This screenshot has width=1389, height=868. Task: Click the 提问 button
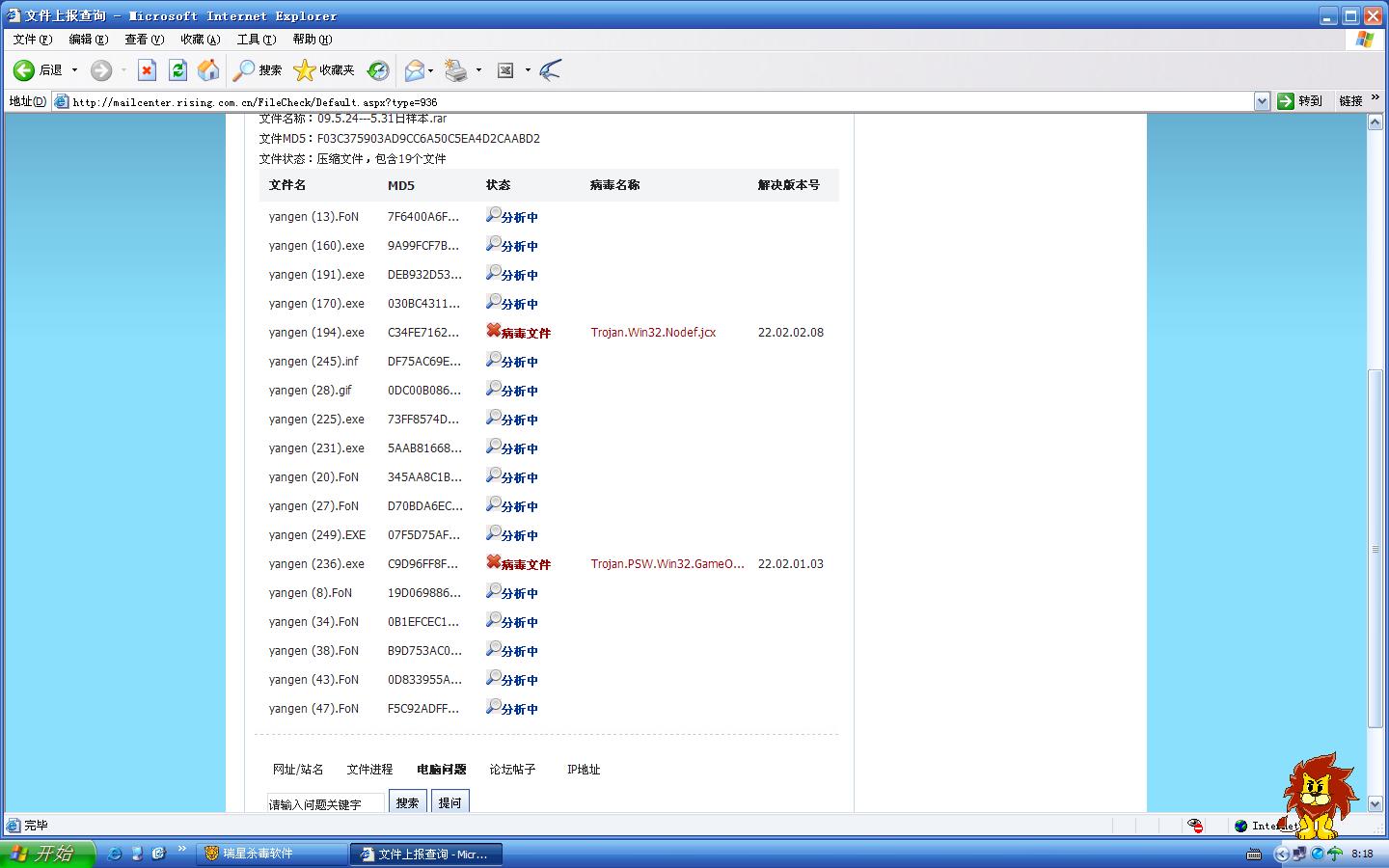click(449, 801)
